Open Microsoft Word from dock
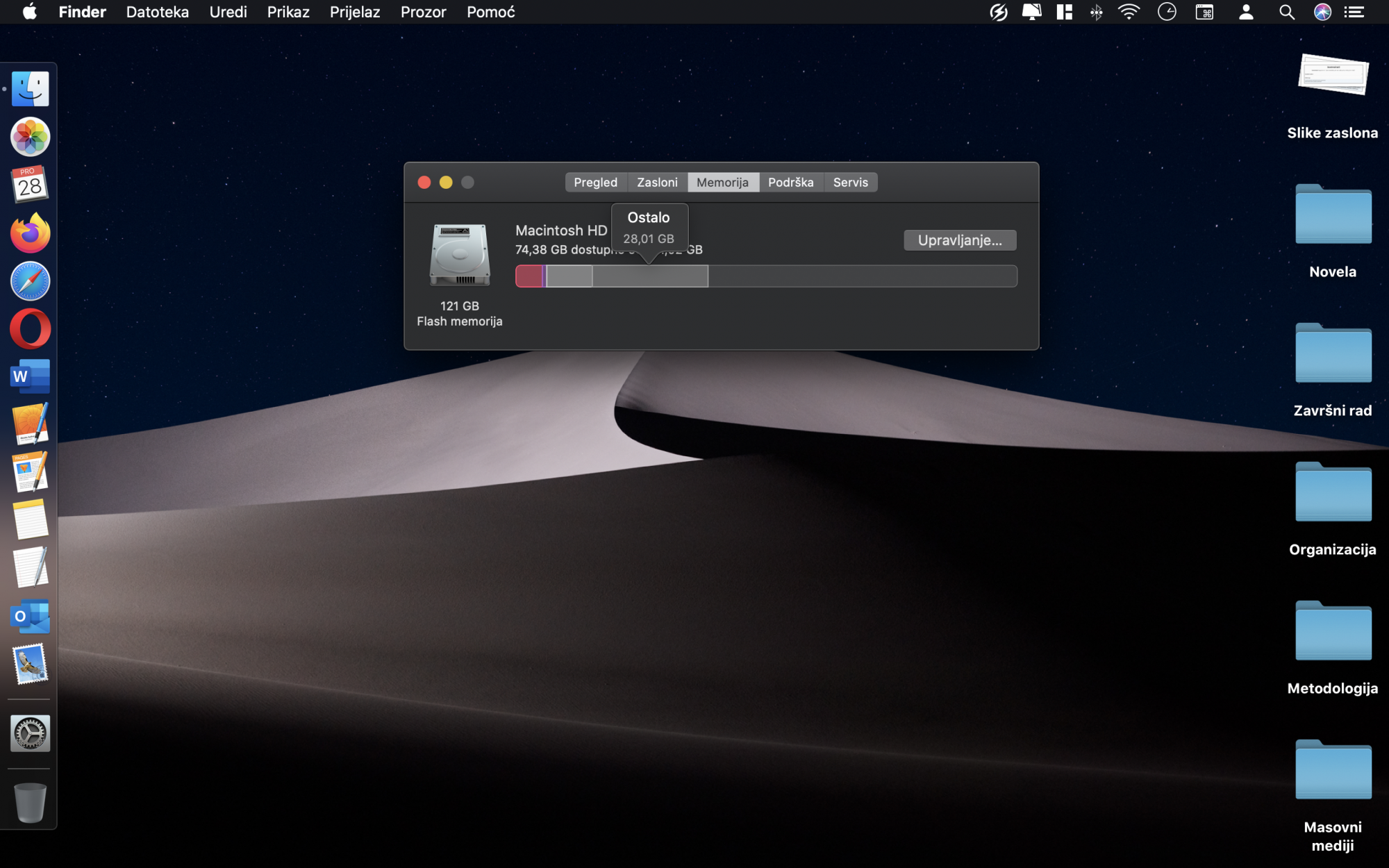The width and height of the screenshot is (1389, 868). [30, 376]
